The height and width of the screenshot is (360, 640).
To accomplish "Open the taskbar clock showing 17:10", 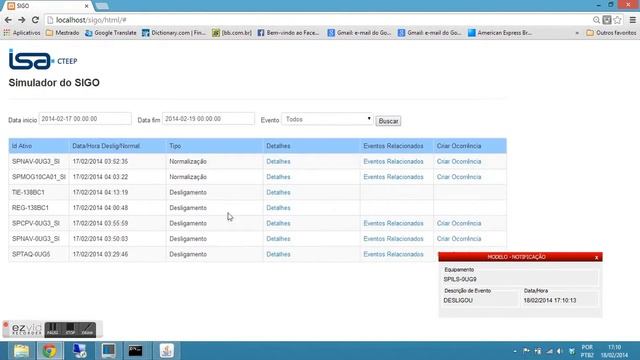I will click(x=614, y=351).
